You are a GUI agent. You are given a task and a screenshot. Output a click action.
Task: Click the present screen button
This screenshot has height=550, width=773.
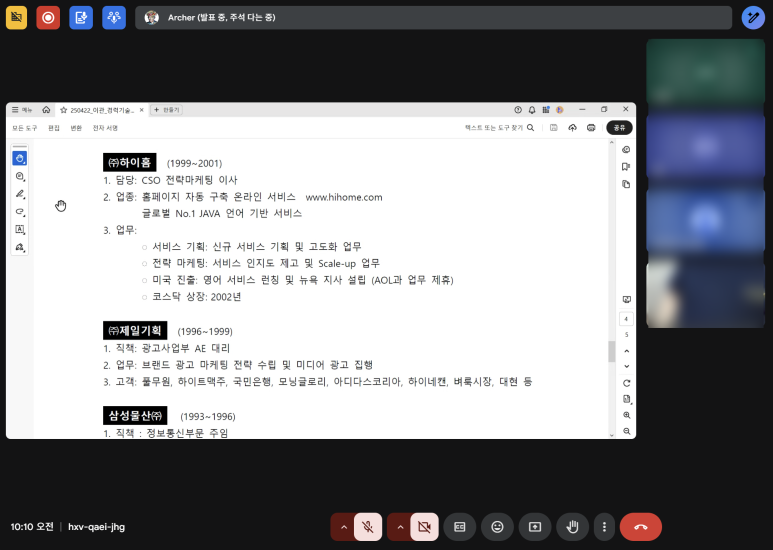coord(535,527)
